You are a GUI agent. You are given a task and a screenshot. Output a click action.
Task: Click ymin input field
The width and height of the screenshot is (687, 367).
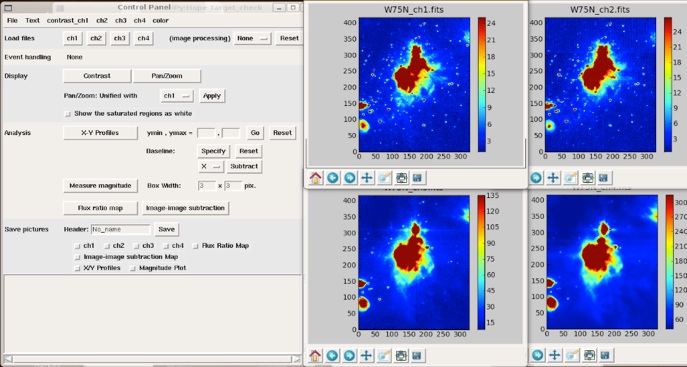click(206, 133)
